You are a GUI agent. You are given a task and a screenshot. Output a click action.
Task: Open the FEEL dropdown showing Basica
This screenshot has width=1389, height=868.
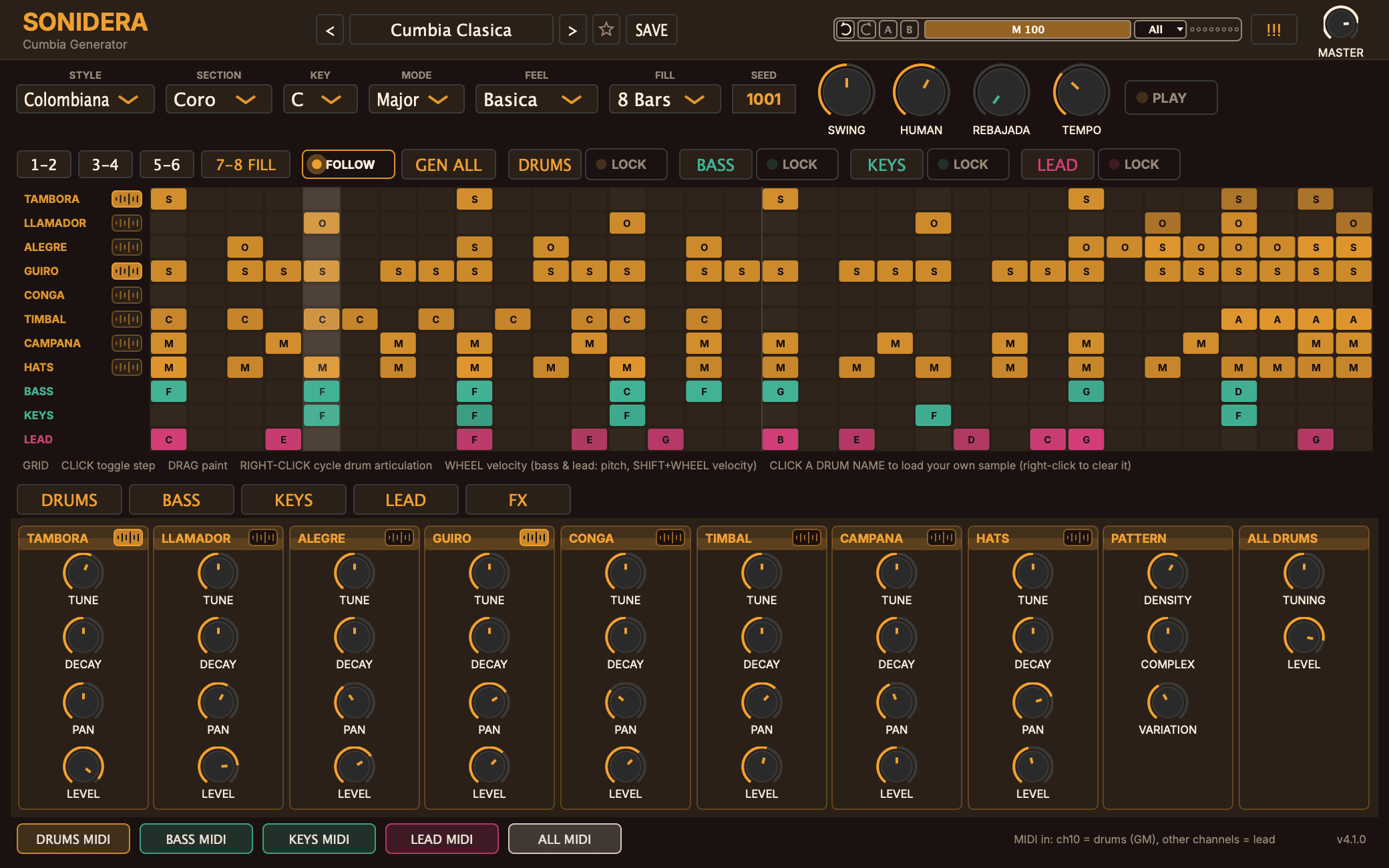(x=537, y=99)
